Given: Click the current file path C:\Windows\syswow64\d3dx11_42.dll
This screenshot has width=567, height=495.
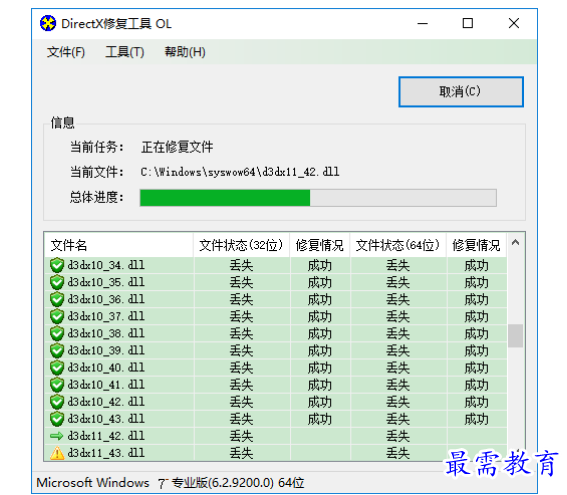Looking at the screenshot, I should 240,172.
